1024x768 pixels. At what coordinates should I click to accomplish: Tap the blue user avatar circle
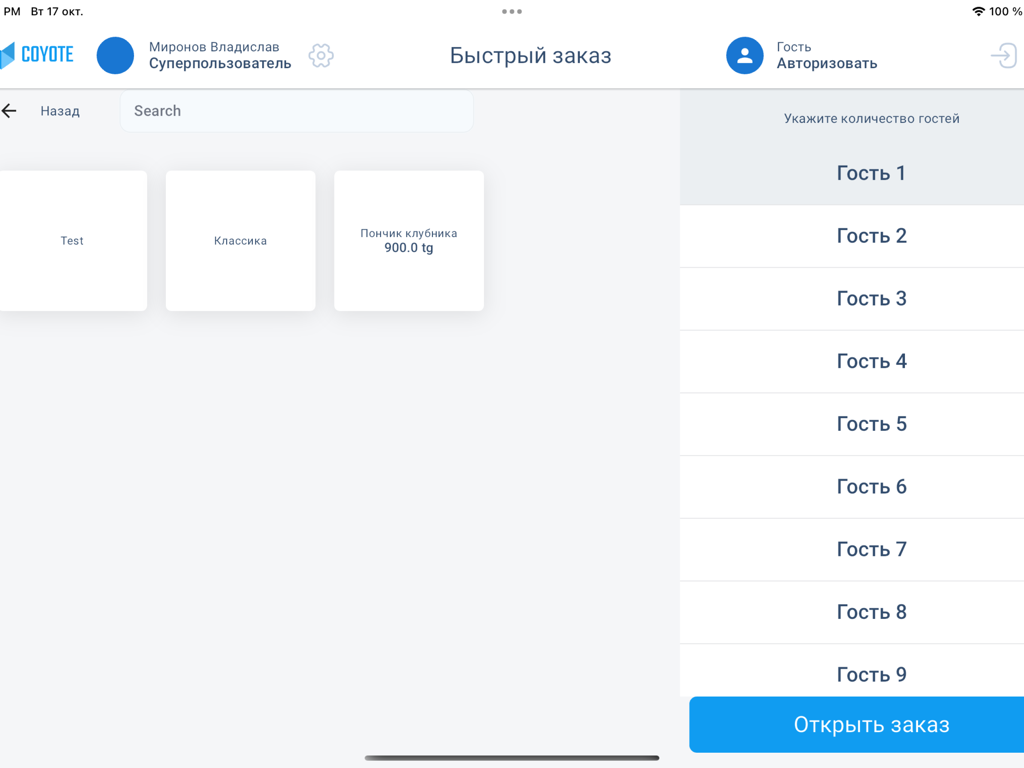coord(115,55)
